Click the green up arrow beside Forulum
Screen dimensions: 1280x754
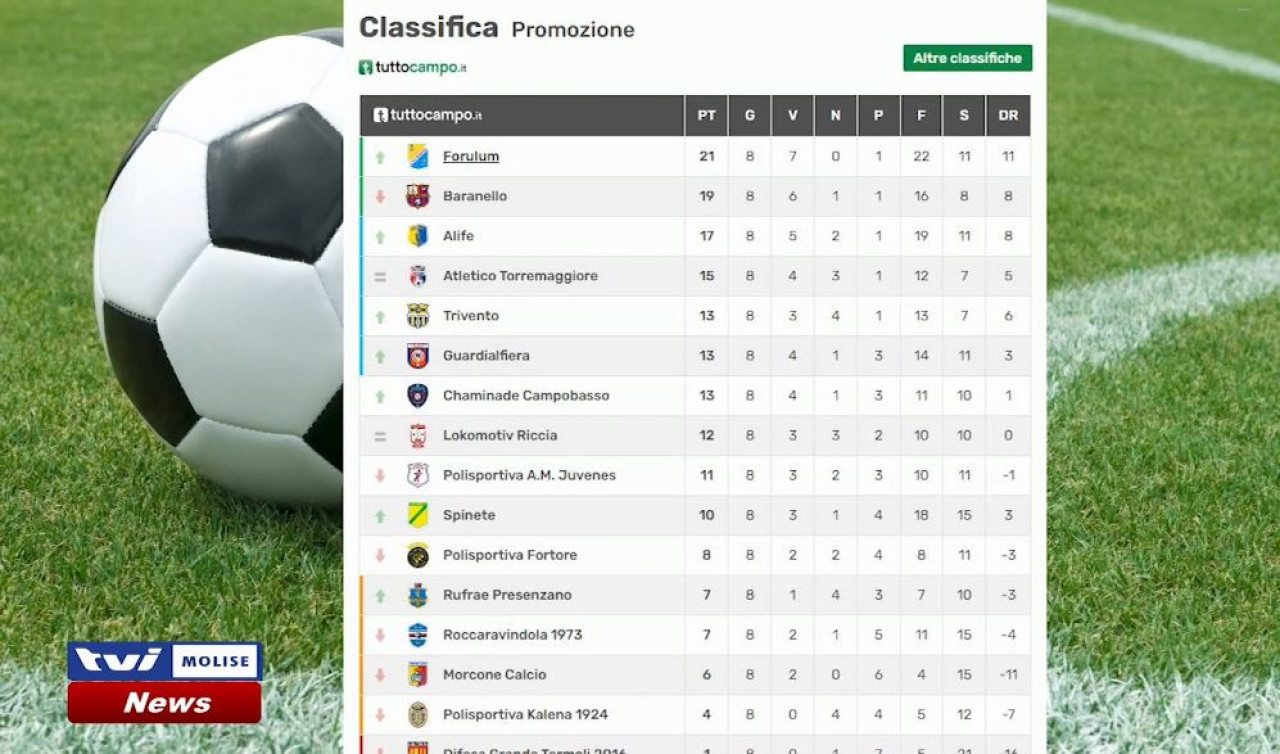[x=380, y=157]
